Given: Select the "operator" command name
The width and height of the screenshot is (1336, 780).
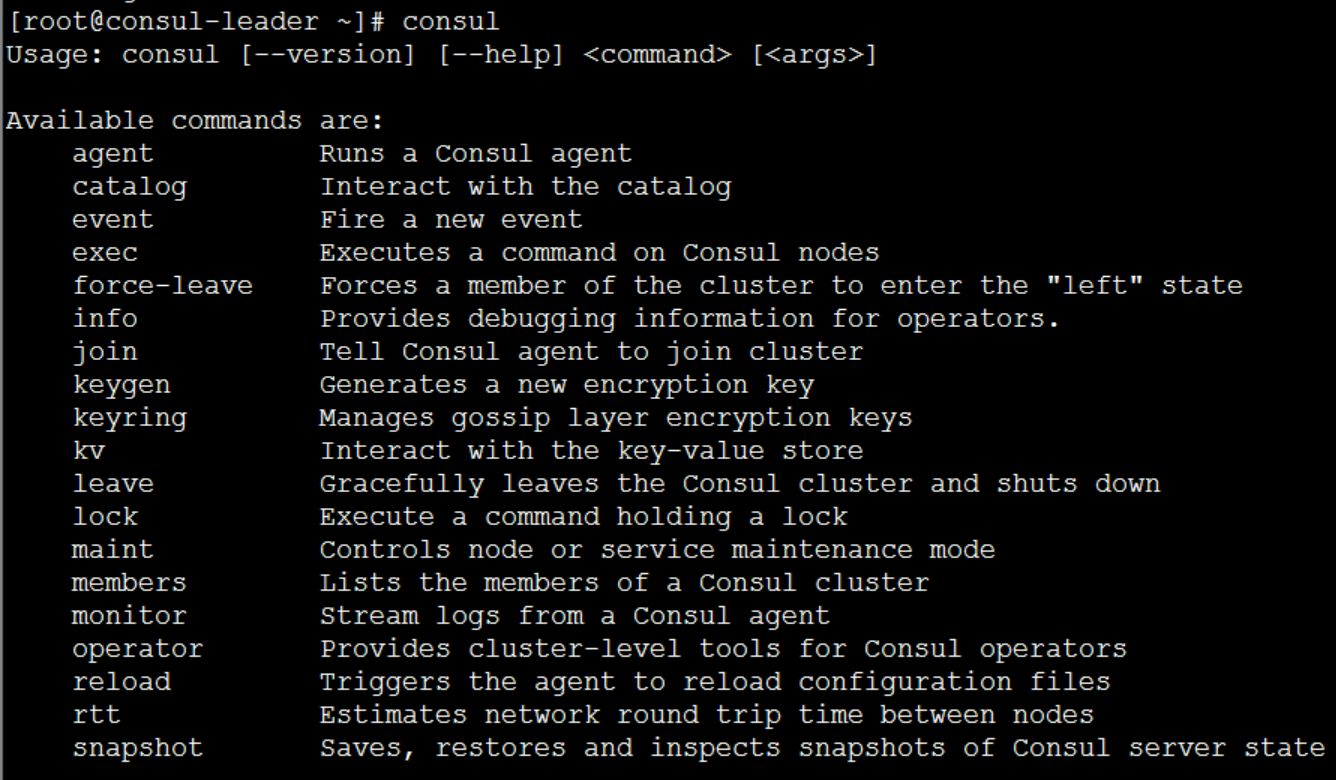Looking at the screenshot, I should click(x=137, y=649).
